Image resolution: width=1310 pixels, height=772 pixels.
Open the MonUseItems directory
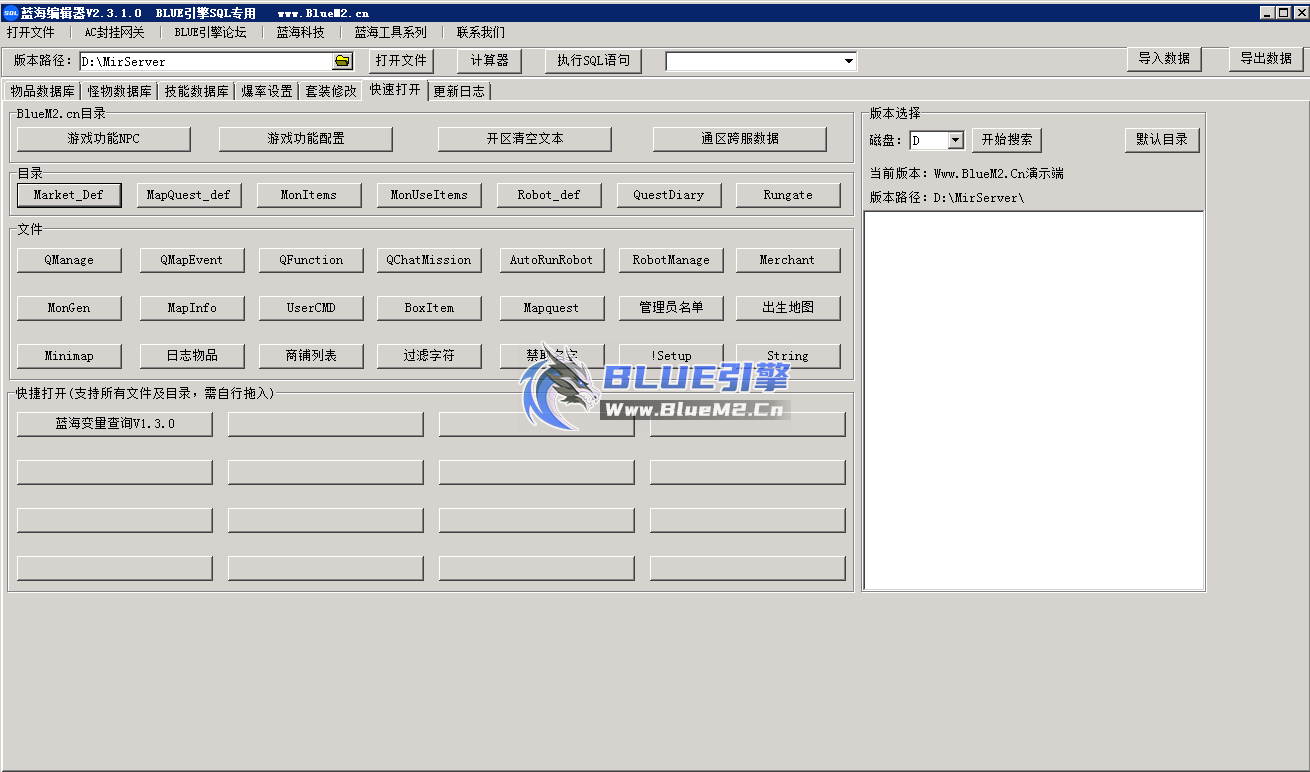pos(429,195)
